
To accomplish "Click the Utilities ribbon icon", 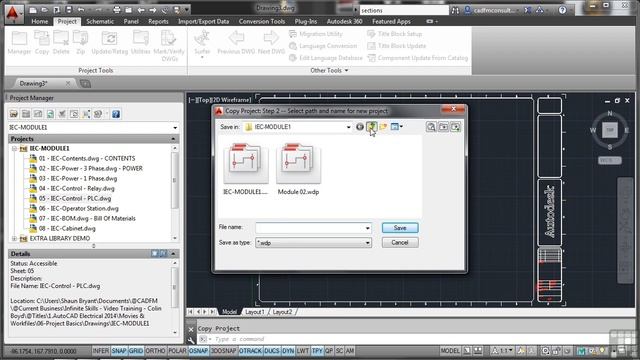I will (140, 43).
